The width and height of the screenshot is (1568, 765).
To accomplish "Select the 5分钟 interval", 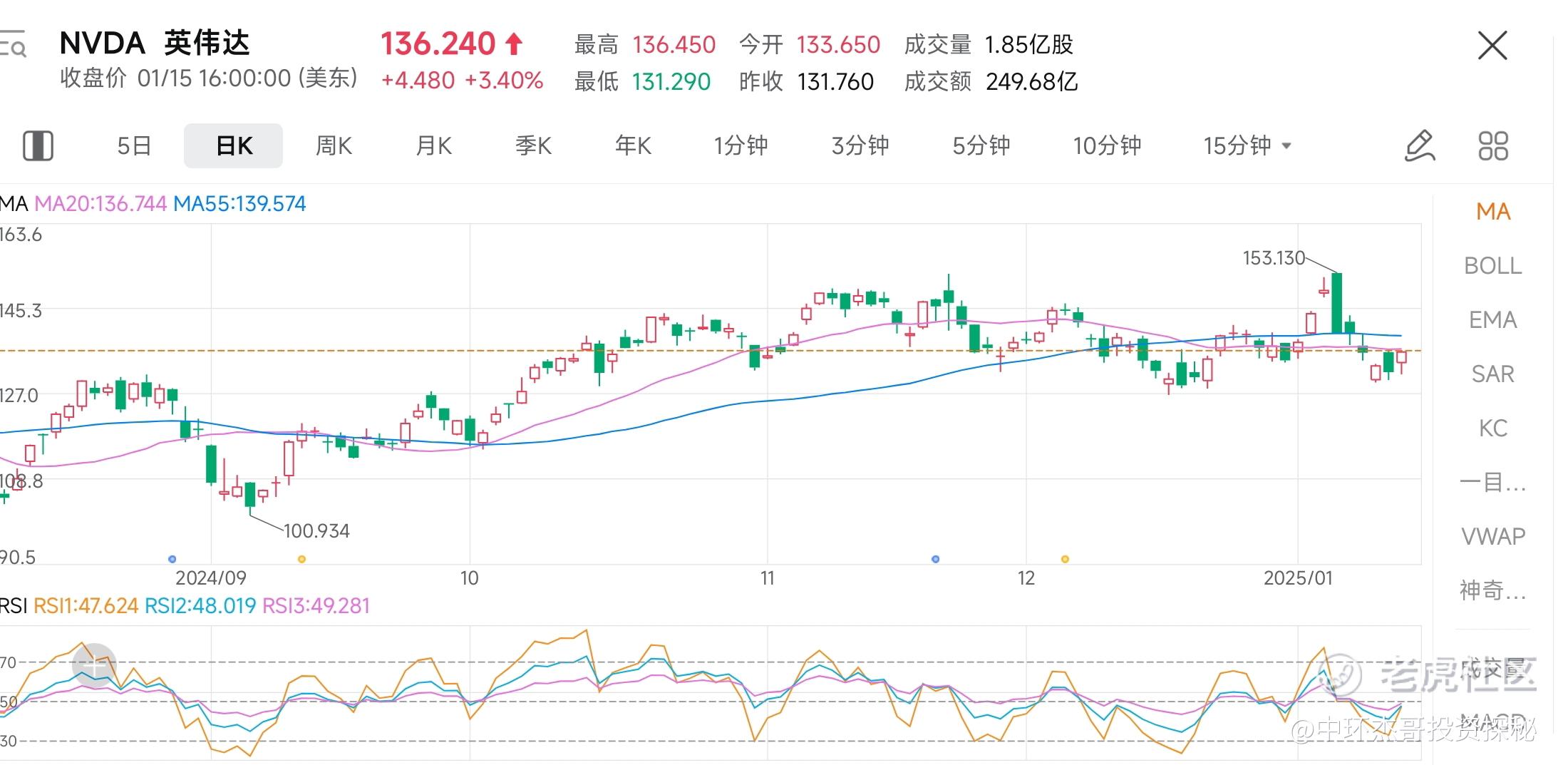I will pos(981,145).
